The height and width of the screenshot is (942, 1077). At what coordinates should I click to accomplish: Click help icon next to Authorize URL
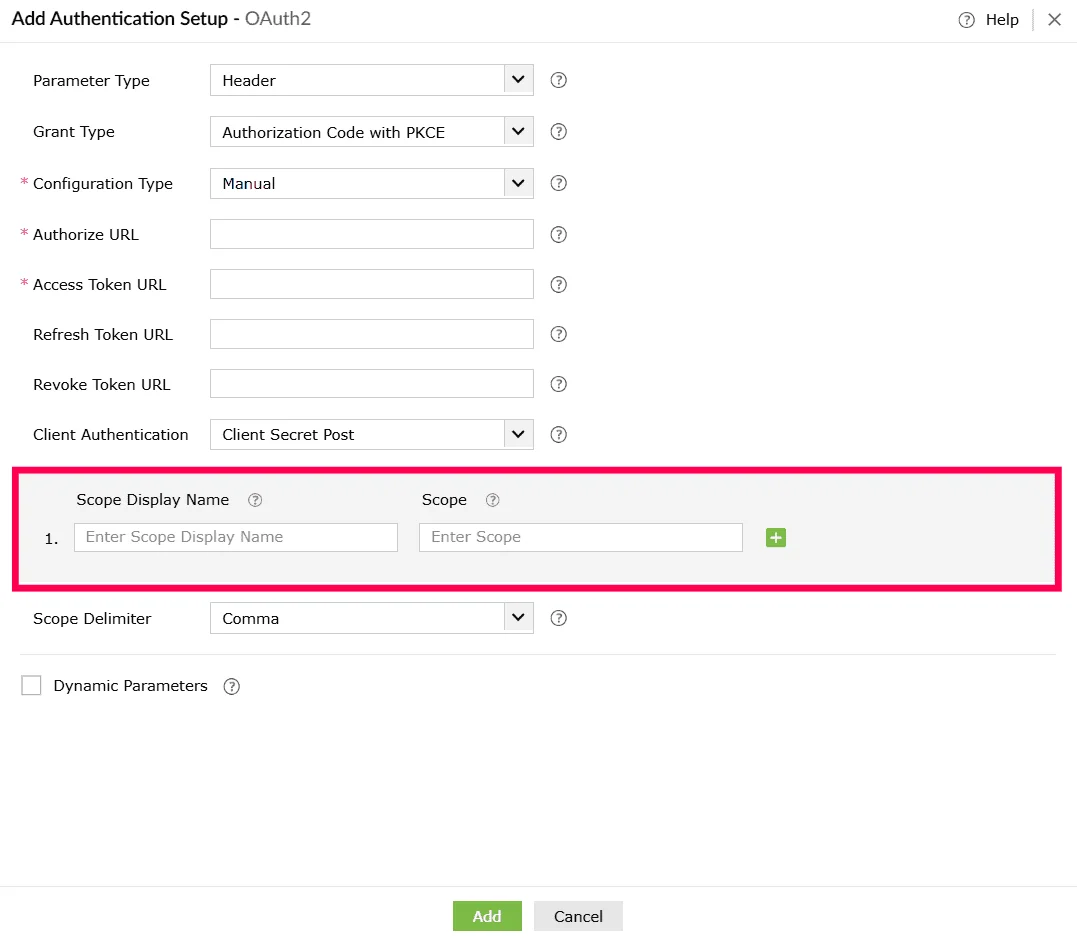click(558, 235)
